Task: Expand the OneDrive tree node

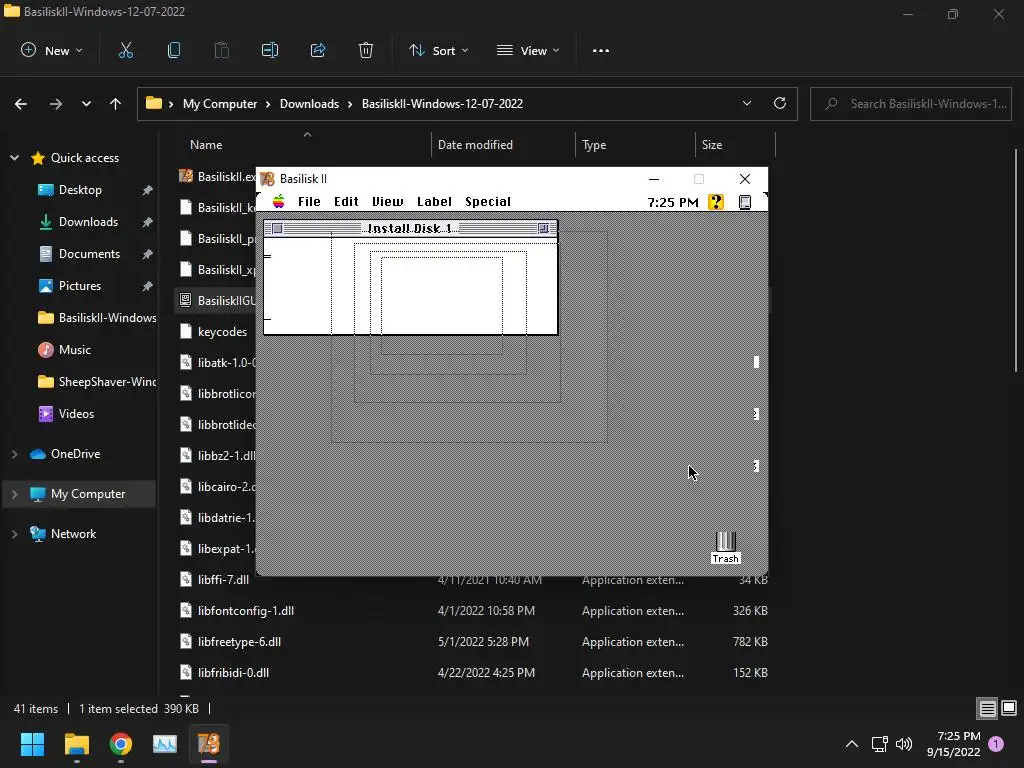Action: [14, 454]
